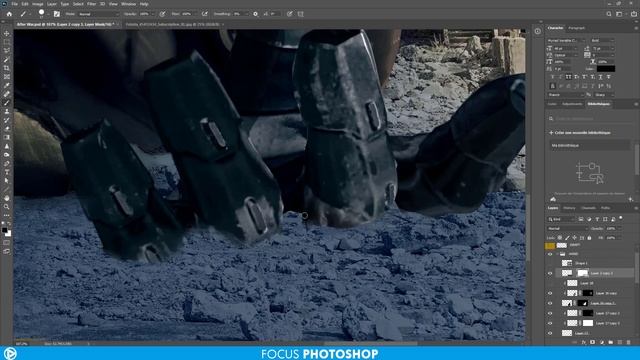The height and width of the screenshot is (360, 640).
Task: Select the Move tool
Action: 7,33
